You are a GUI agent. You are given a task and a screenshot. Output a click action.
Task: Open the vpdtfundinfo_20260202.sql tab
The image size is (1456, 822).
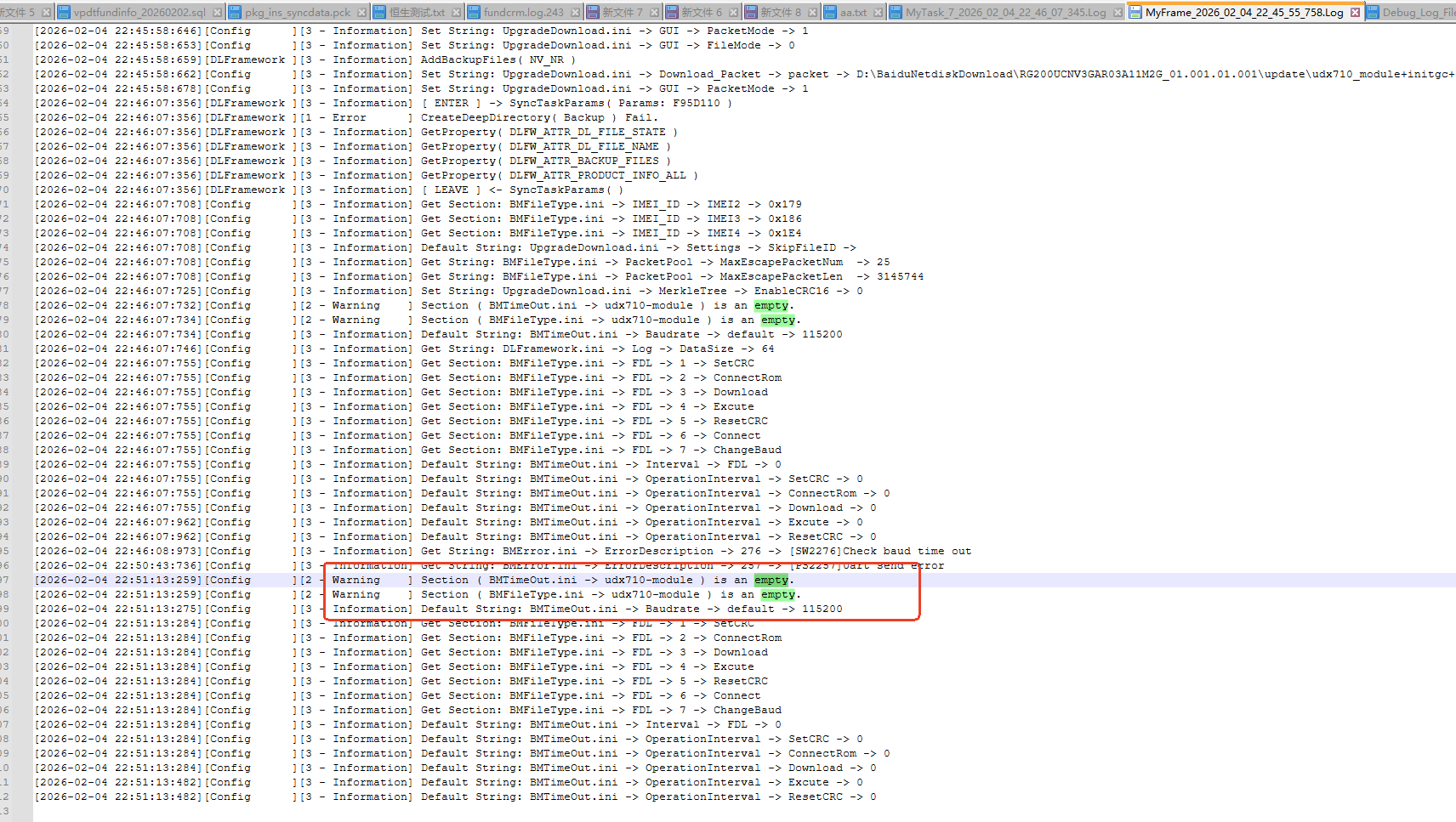[139, 12]
